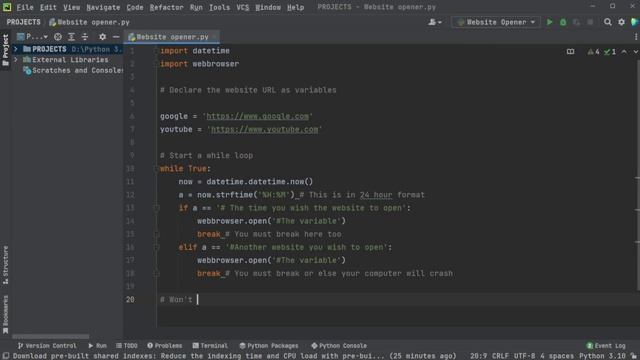Click the user account icon

(x=432, y=22)
